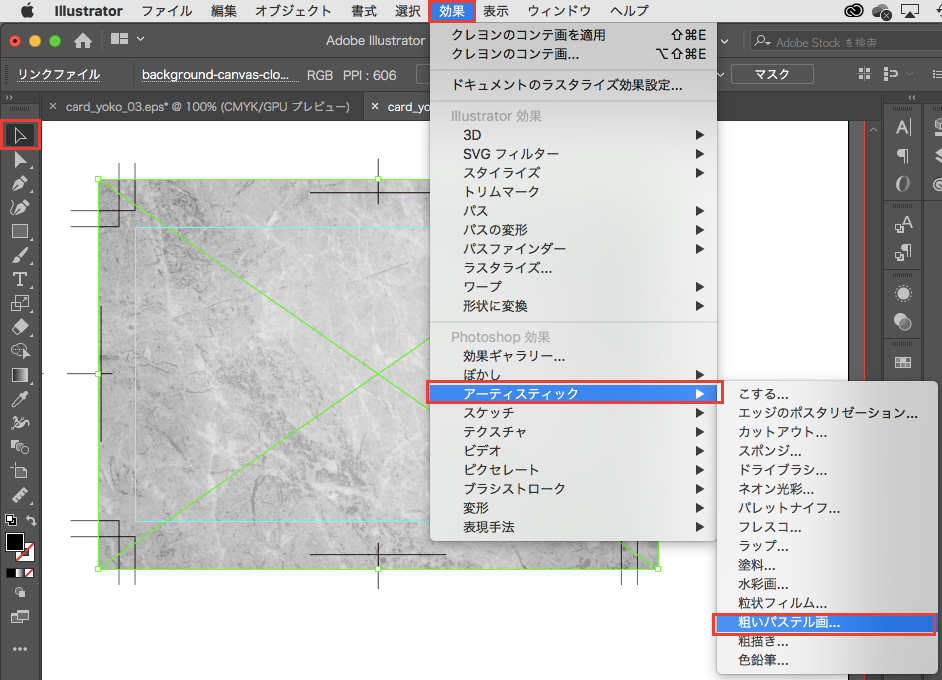Click the リンクファイル link
Screen dimensions: 942x680
click(59, 74)
